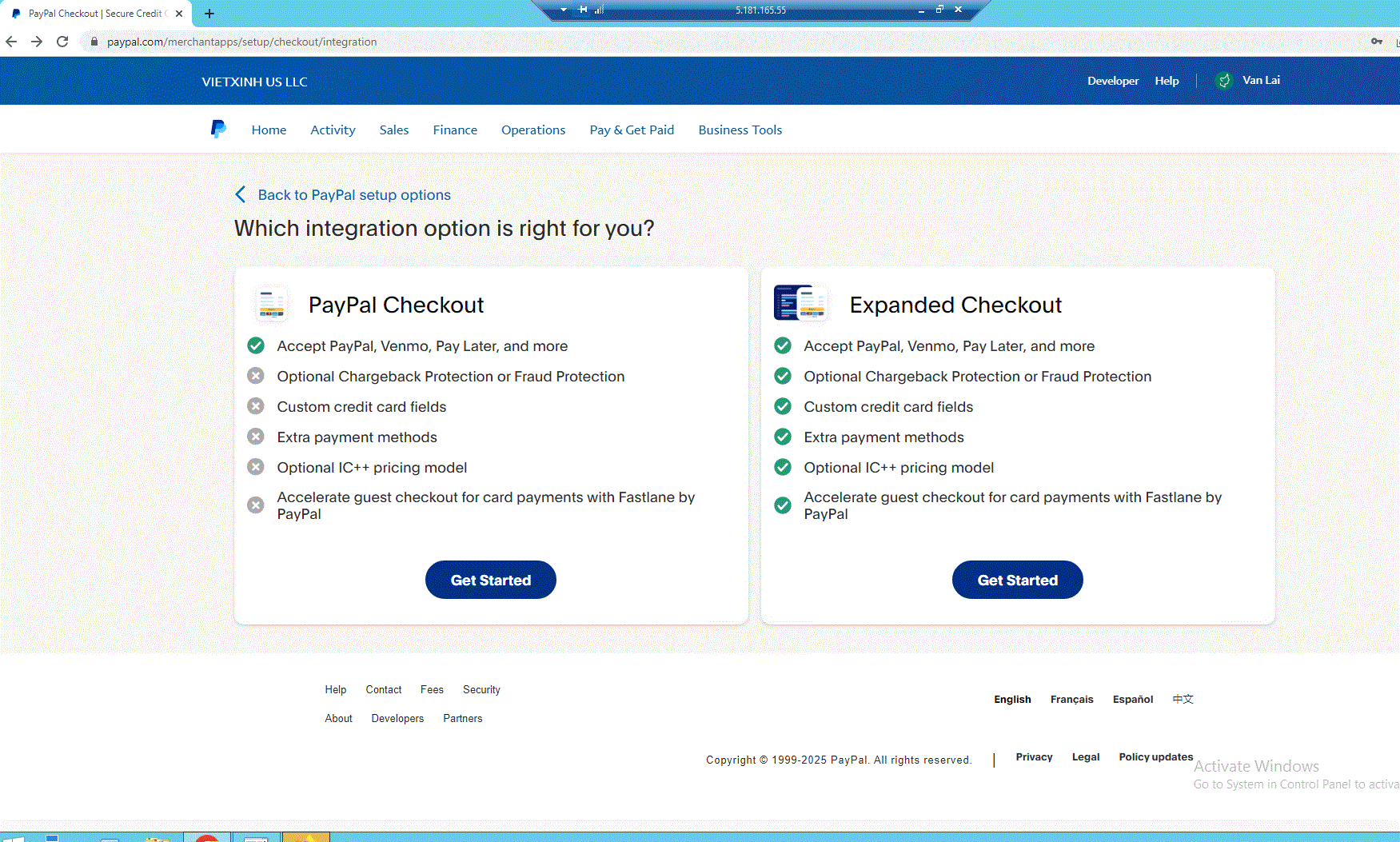Screen dimensions: 1400x842
Task: Open the Sales menu
Action: tap(394, 130)
